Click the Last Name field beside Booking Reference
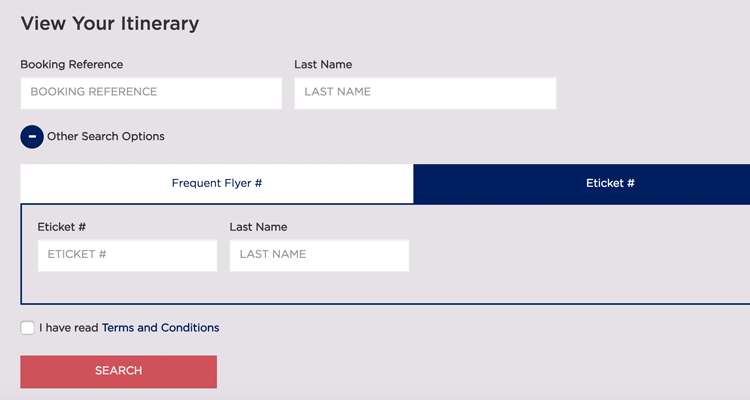 (x=425, y=93)
